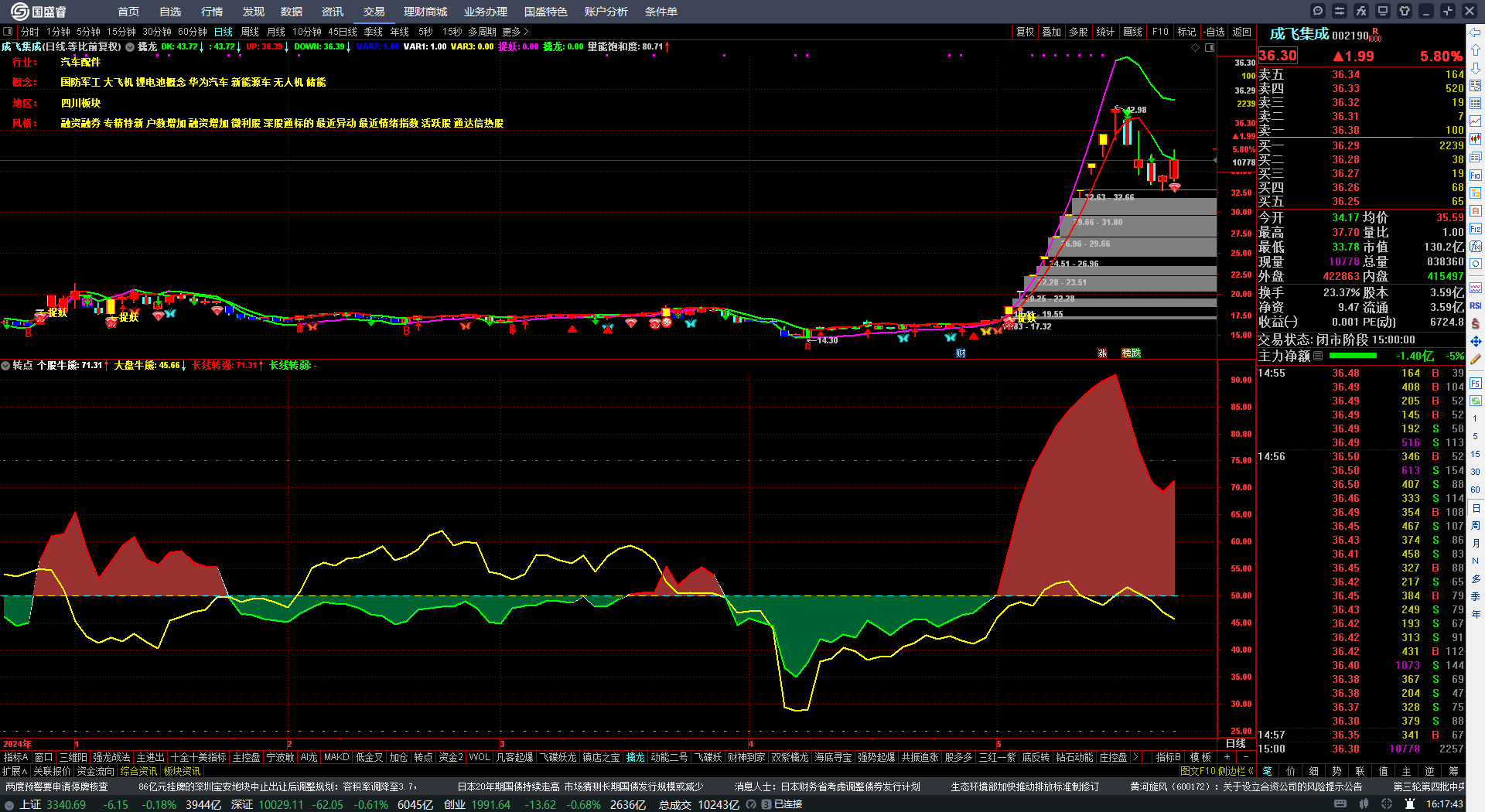Toggle 叠加 overlay option
This screenshot has height=812, width=1485.
coord(1052,32)
